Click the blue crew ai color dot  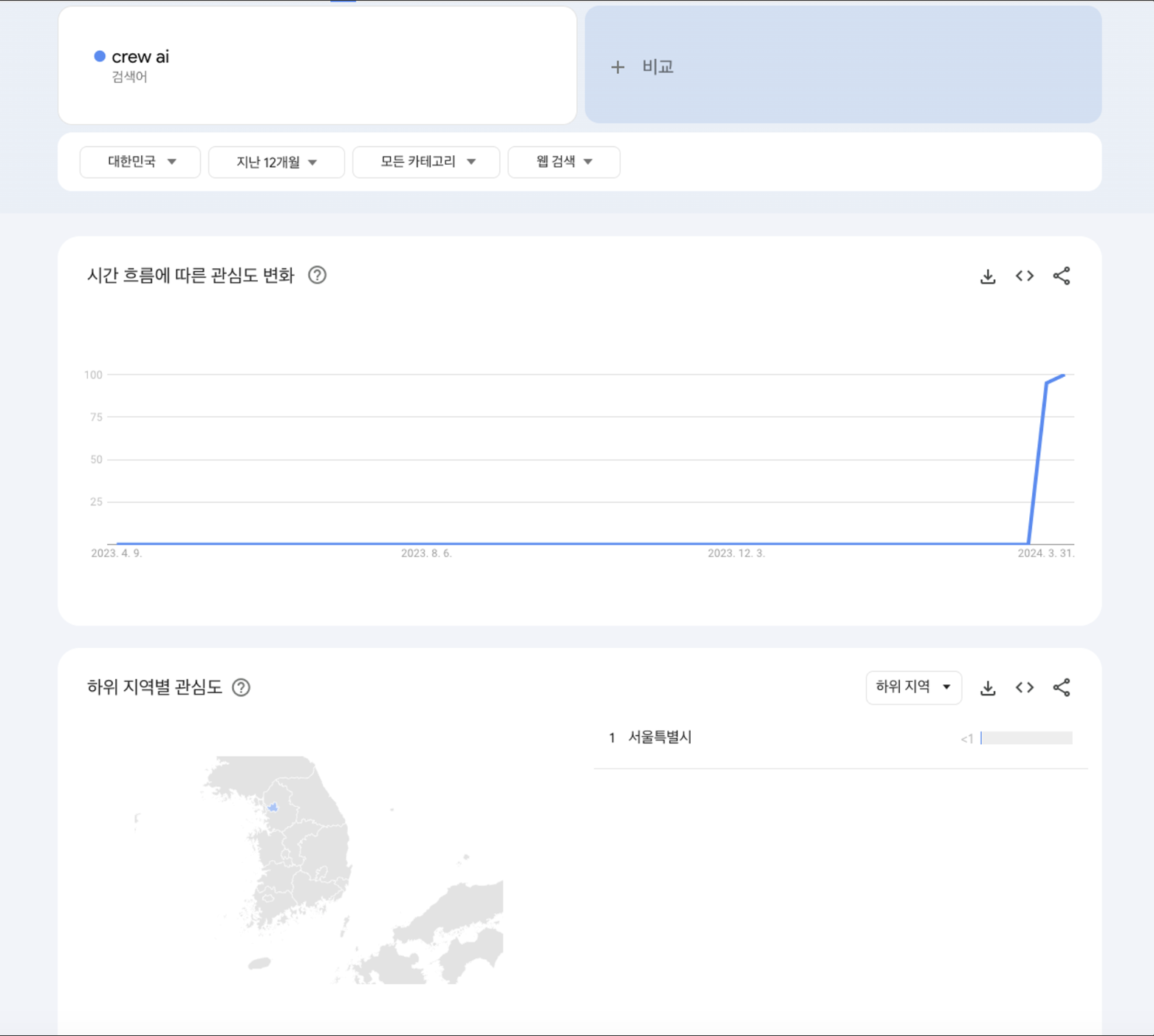point(100,56)
